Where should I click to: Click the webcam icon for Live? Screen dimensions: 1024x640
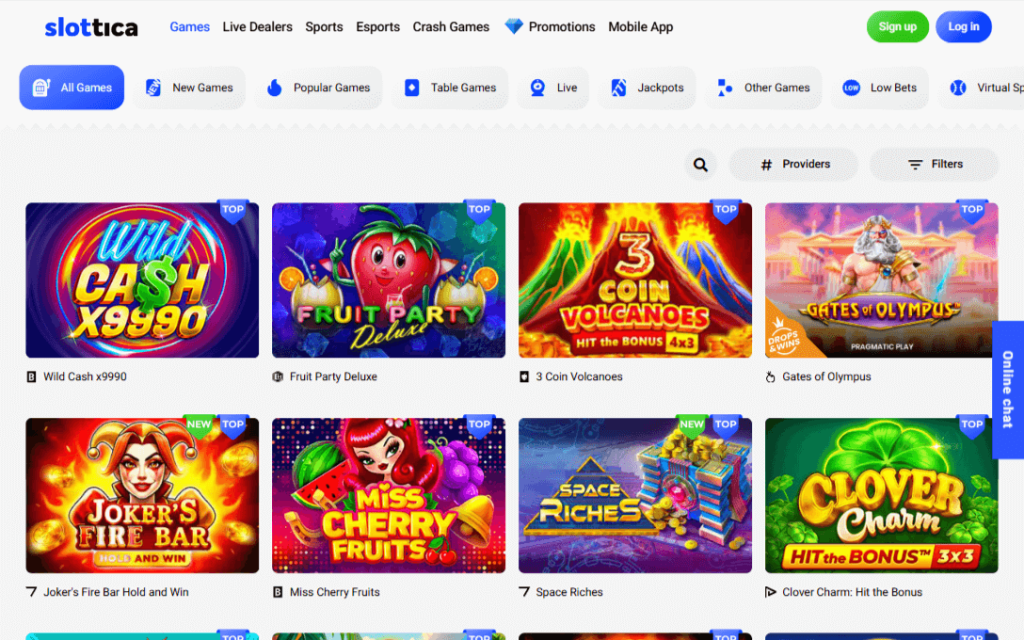click(537, 88)
